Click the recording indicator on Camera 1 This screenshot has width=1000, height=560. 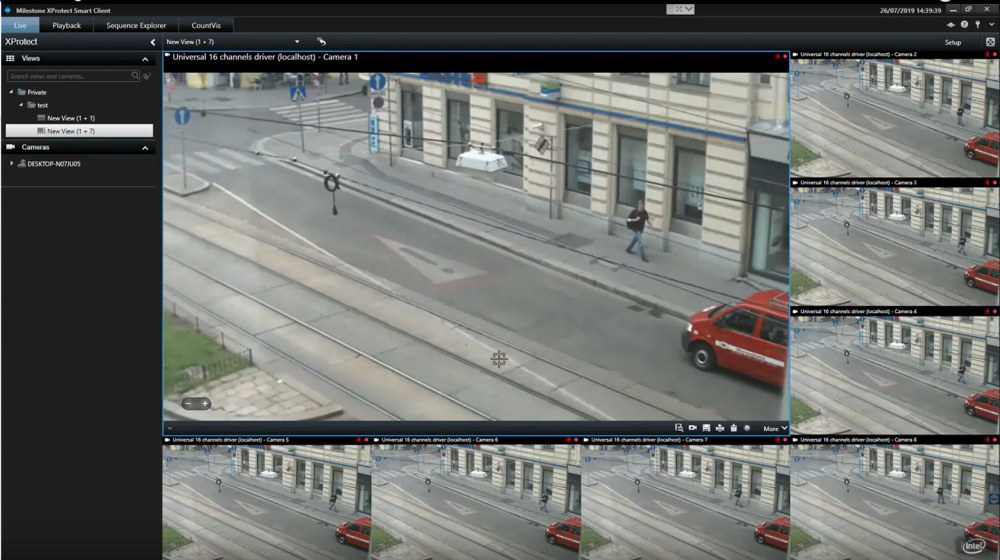click(x=784, y=57)
